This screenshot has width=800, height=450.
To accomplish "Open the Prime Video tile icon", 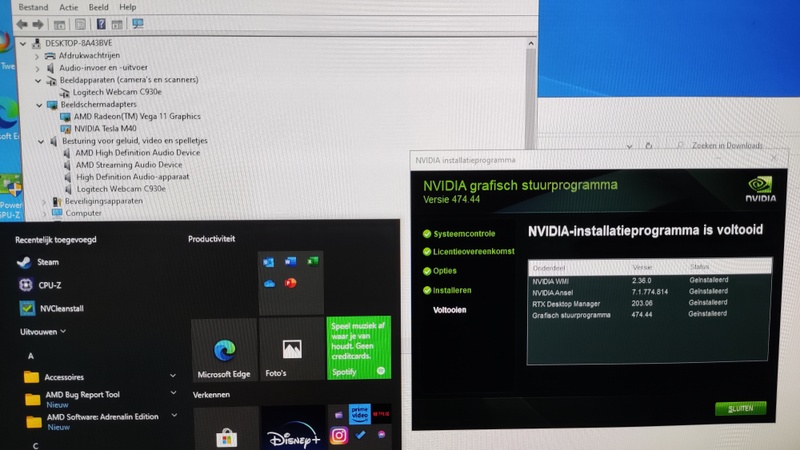I will [x=360, y=414].
